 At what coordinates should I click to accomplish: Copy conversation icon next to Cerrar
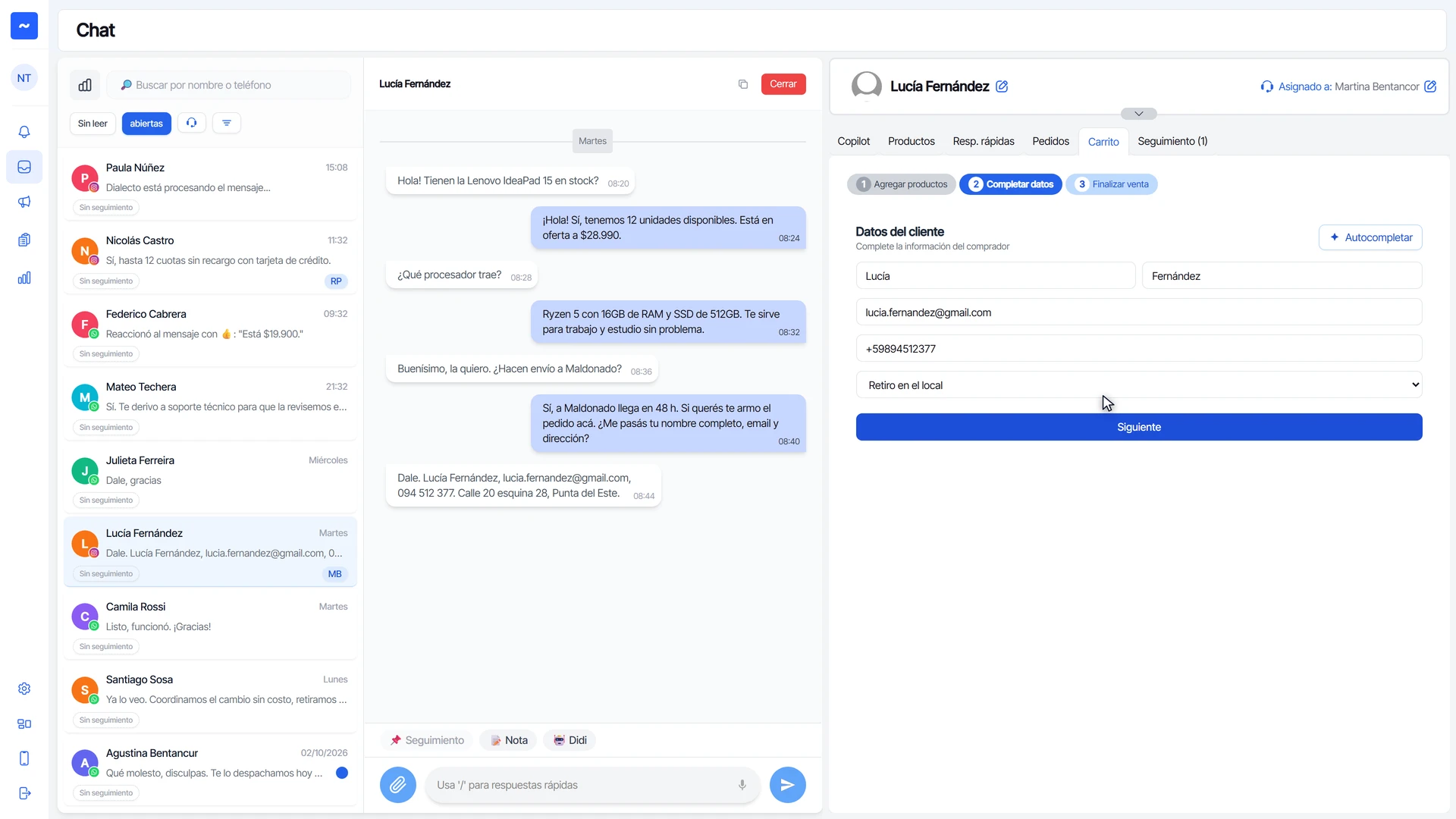pos(743,84)
